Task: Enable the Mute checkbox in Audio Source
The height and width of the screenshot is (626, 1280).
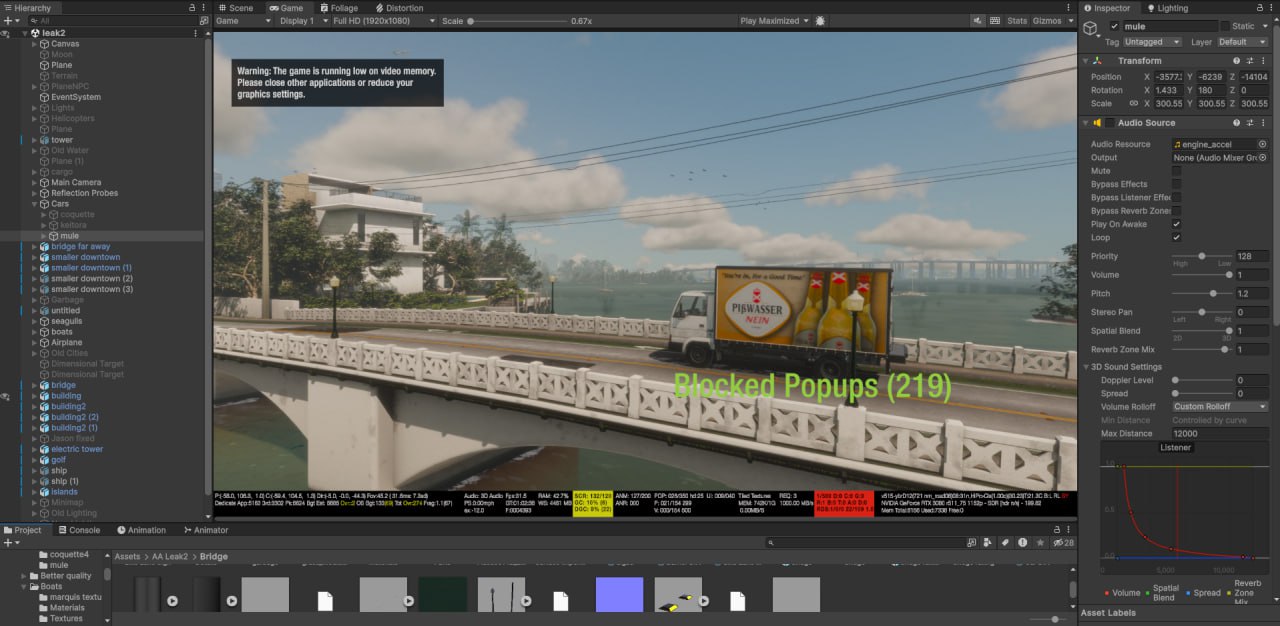Action: [1176, 171]
